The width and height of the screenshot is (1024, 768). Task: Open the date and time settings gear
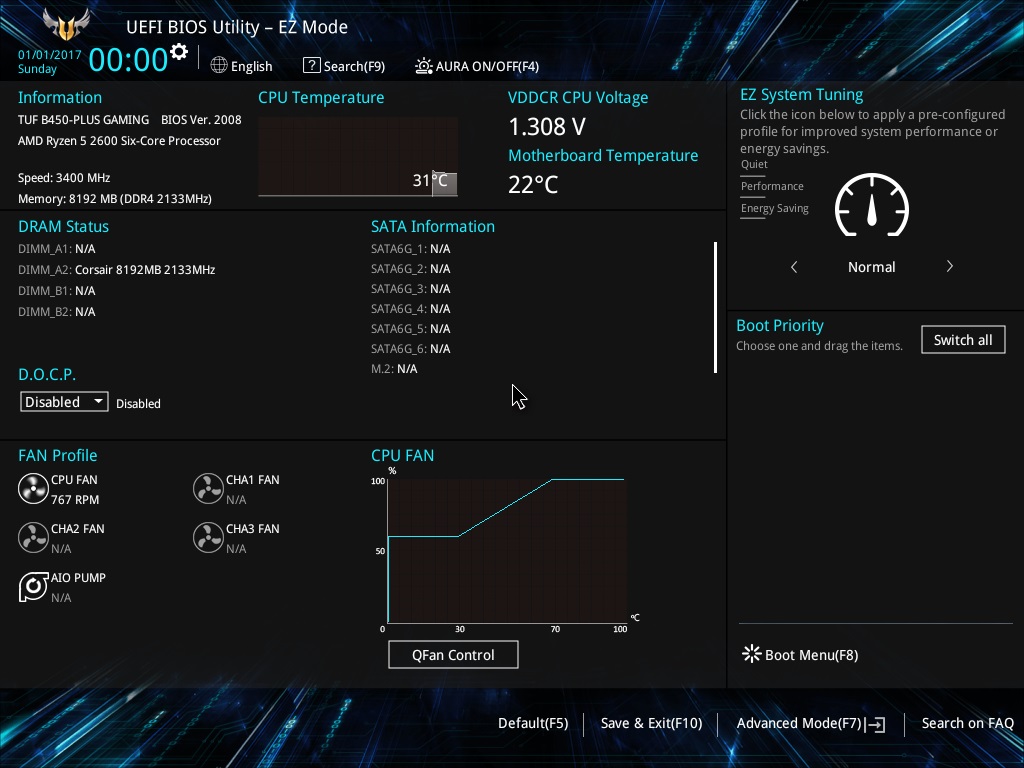179,52
